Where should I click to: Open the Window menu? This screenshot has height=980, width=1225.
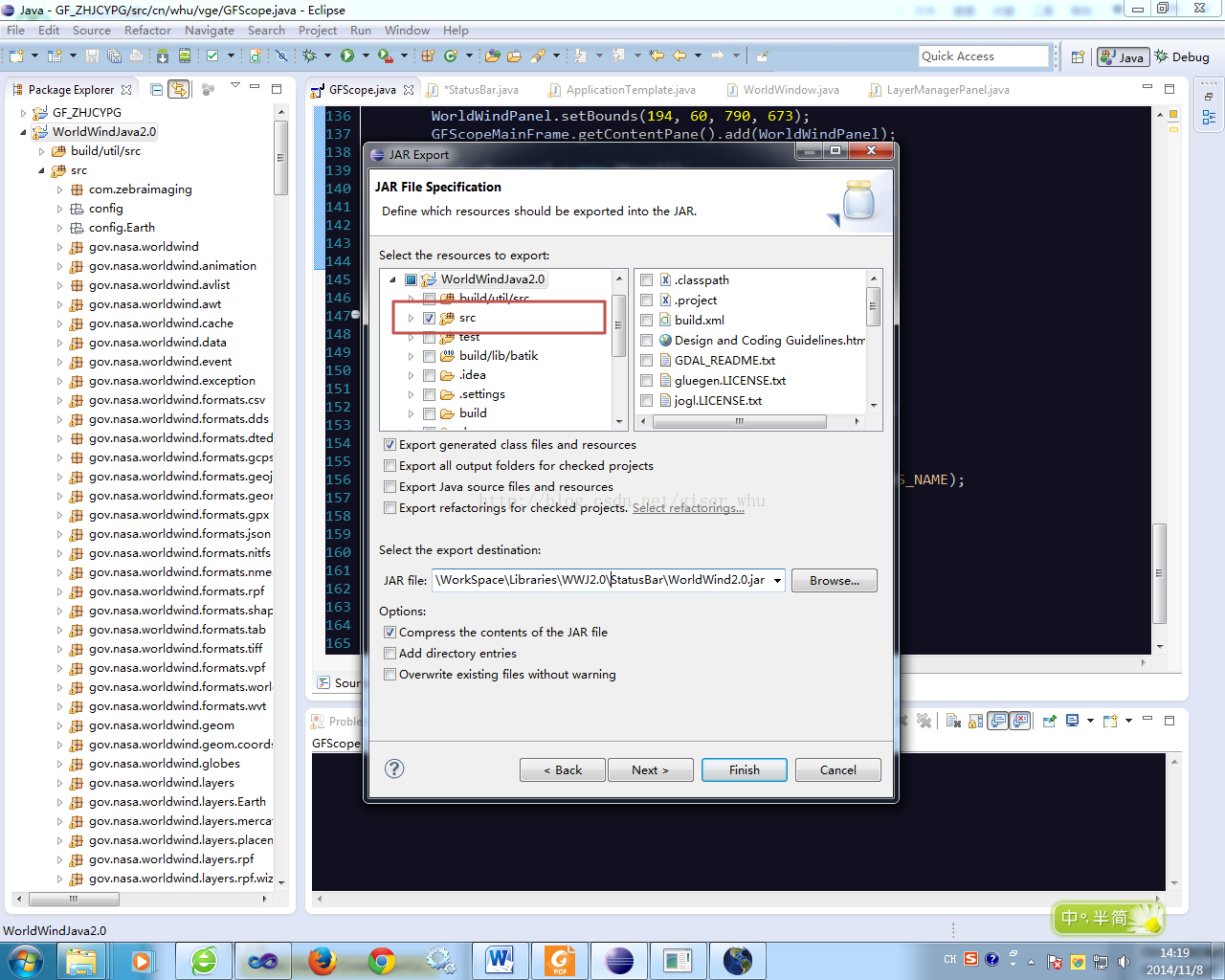pyautogui.click(x=407, y=31)
